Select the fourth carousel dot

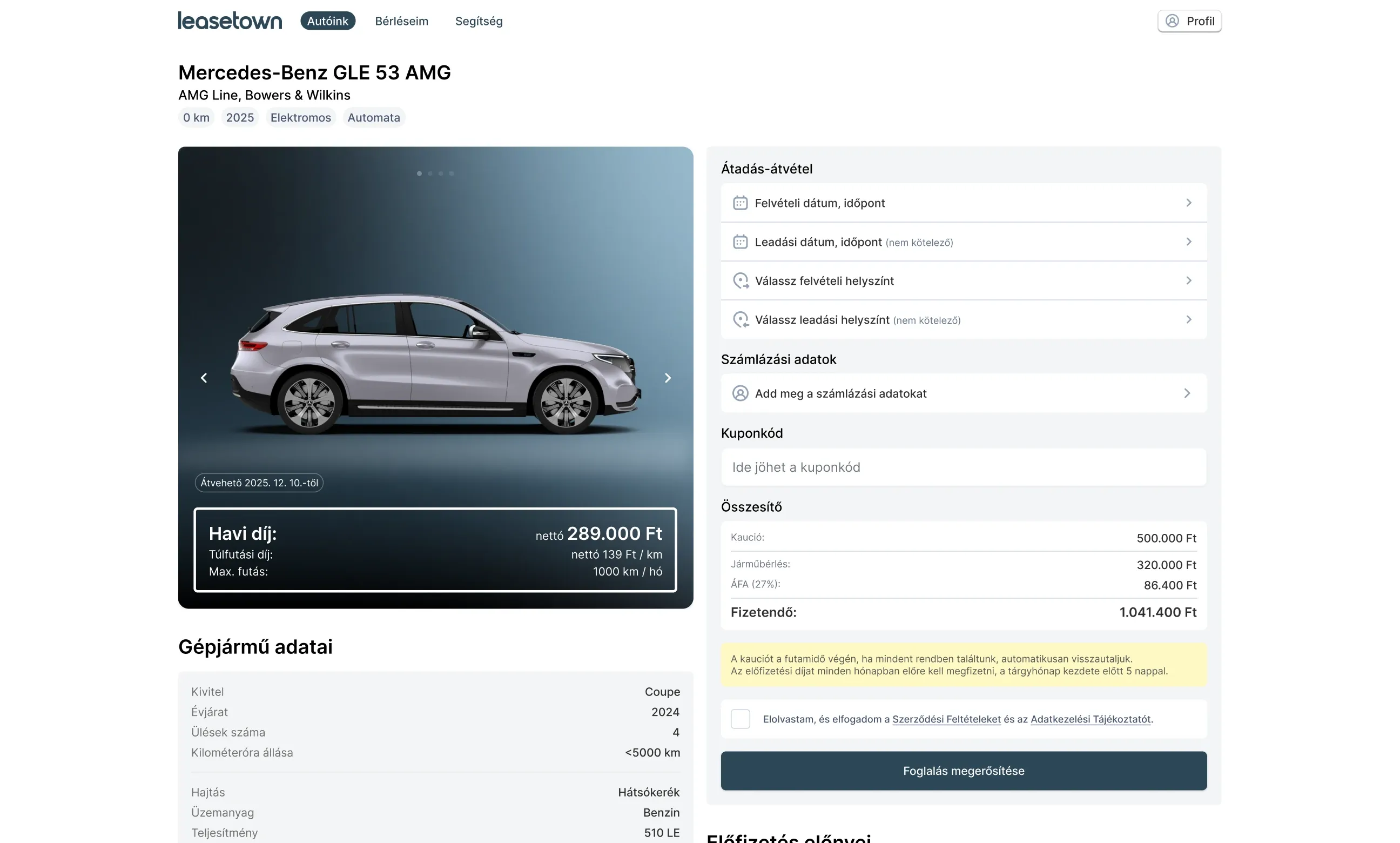click(452, 173)
